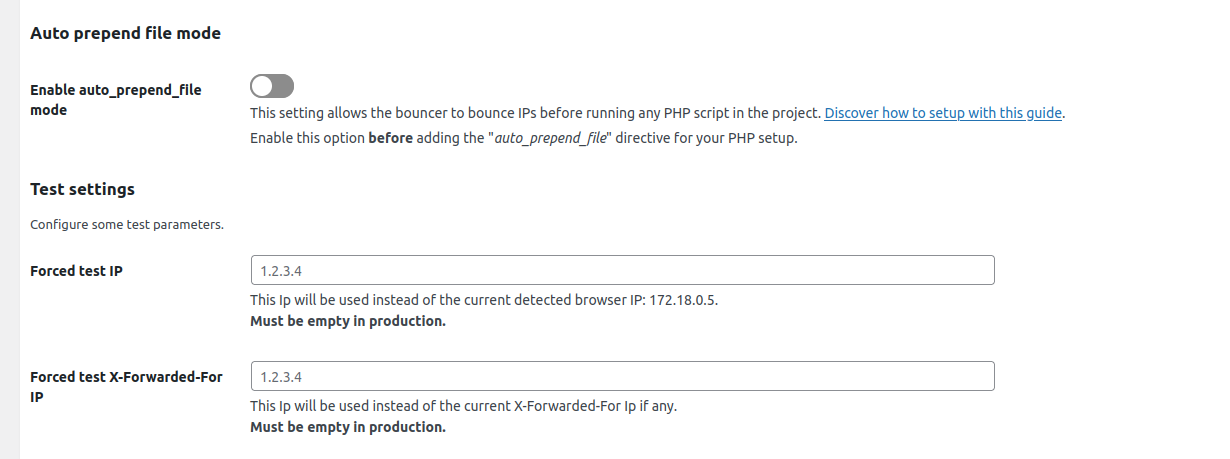Focus the Forced test IP input field
This screenshot has width=1230, height=459.
621,270
